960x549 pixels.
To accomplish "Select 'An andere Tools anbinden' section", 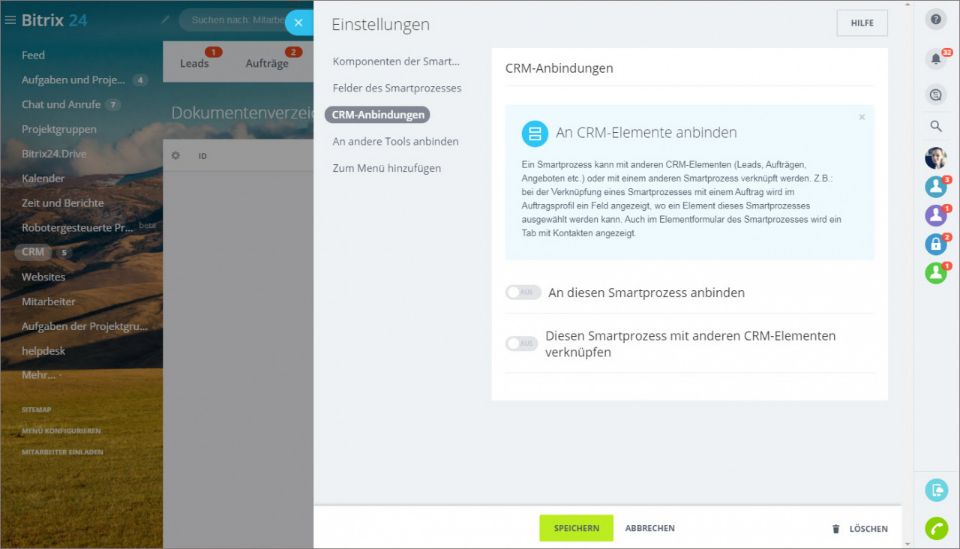I will click(395, 141).
